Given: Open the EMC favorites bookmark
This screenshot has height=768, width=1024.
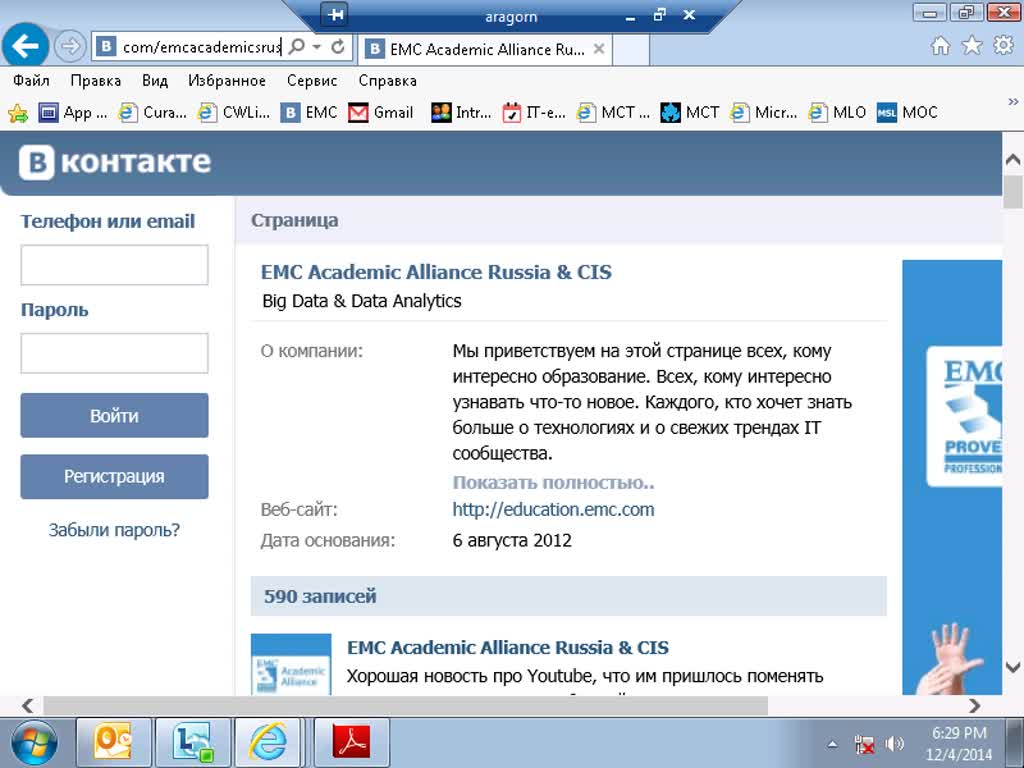Looking at the screenshot, I should pos(309,113).
